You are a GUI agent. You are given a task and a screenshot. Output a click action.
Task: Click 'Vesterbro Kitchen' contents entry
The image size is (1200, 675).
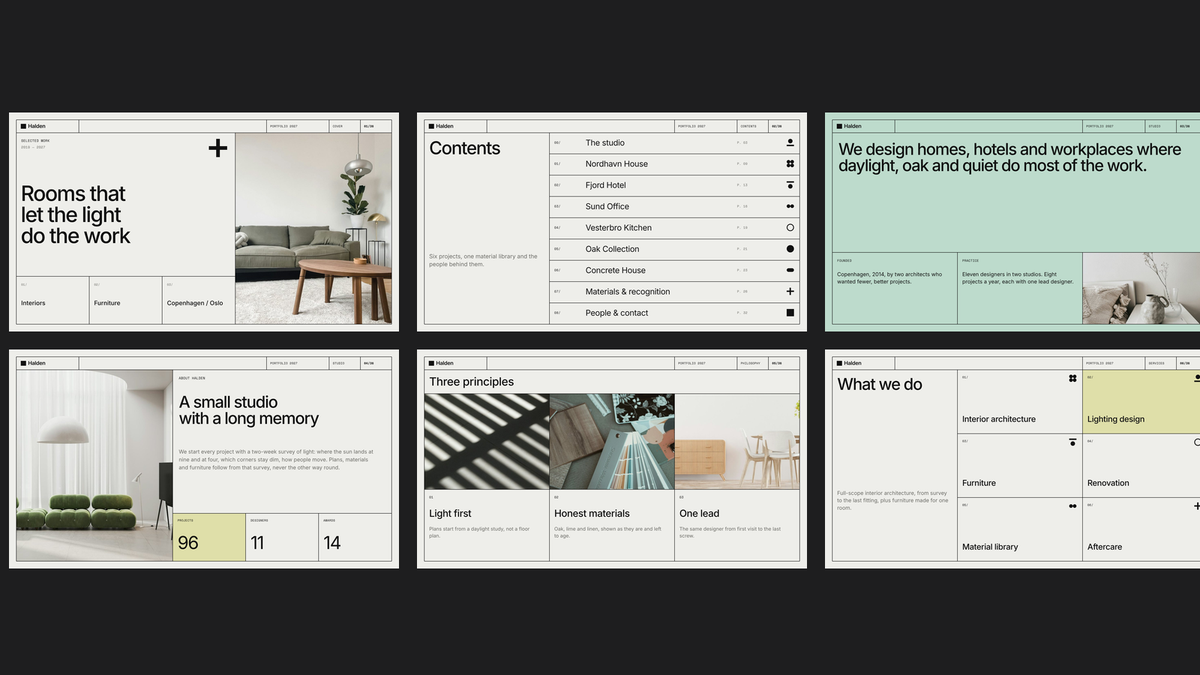tap(619, 228)
